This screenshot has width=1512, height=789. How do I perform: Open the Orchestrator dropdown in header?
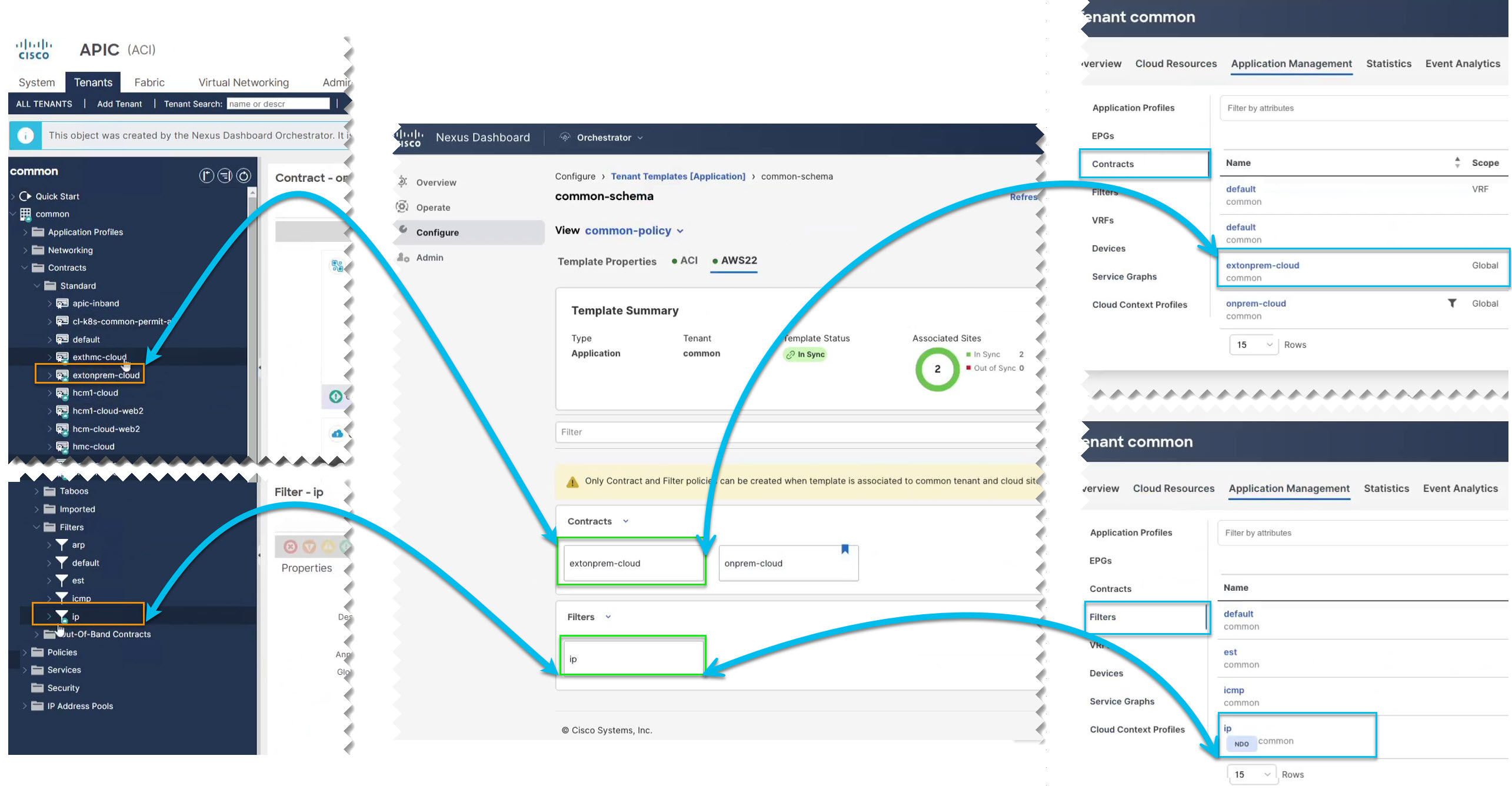pyautogui.click(x=610, y=137)
